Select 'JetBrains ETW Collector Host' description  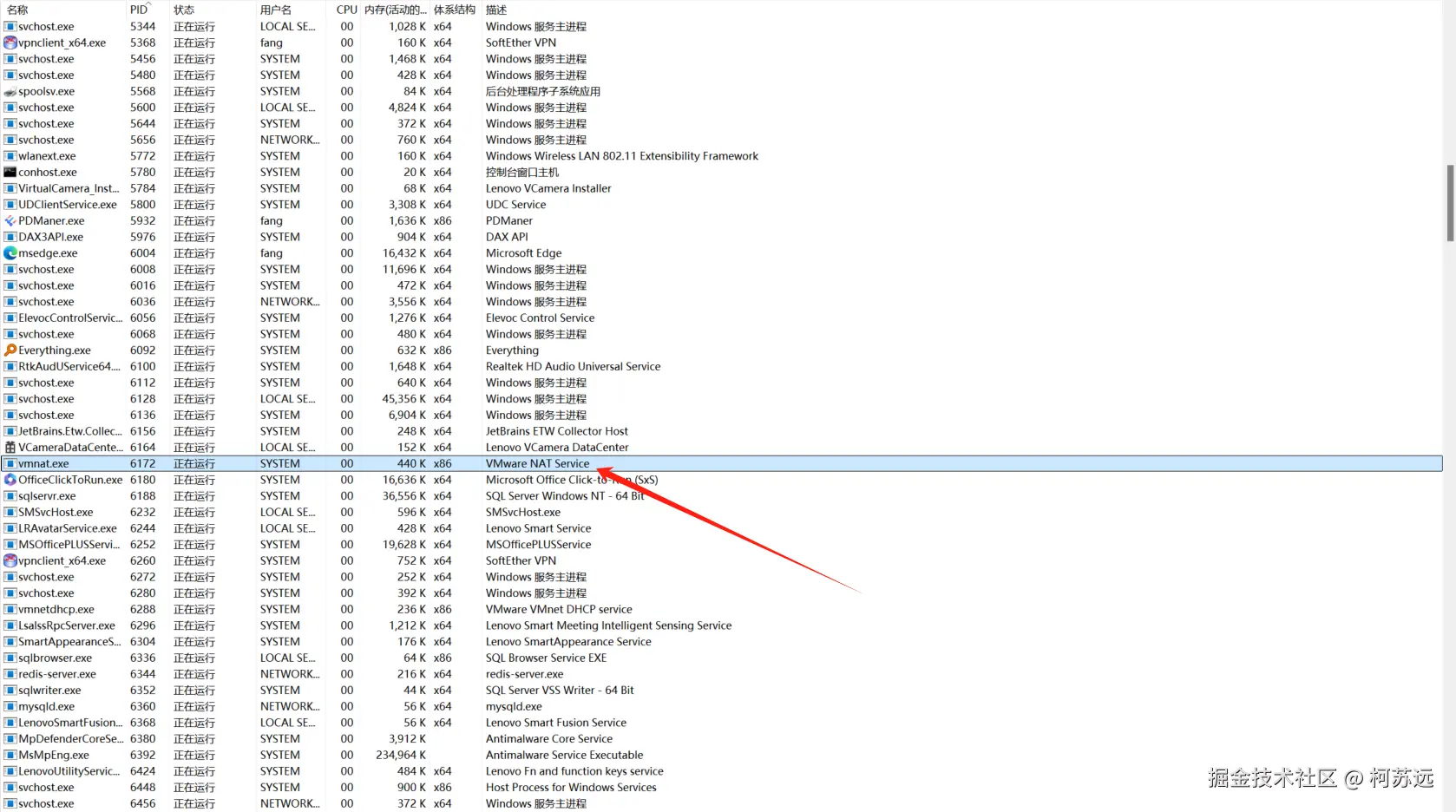click(557, 431)
